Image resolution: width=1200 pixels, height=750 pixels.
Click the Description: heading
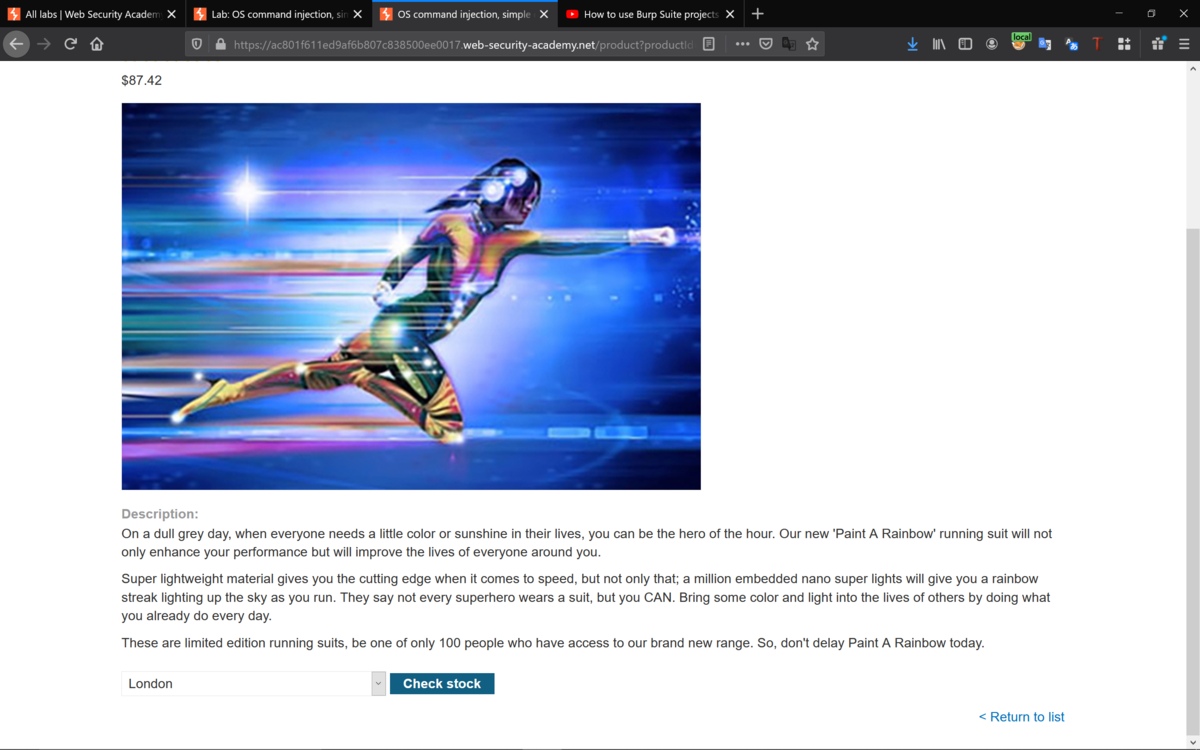pyautogui.click(x=160, y=514)
